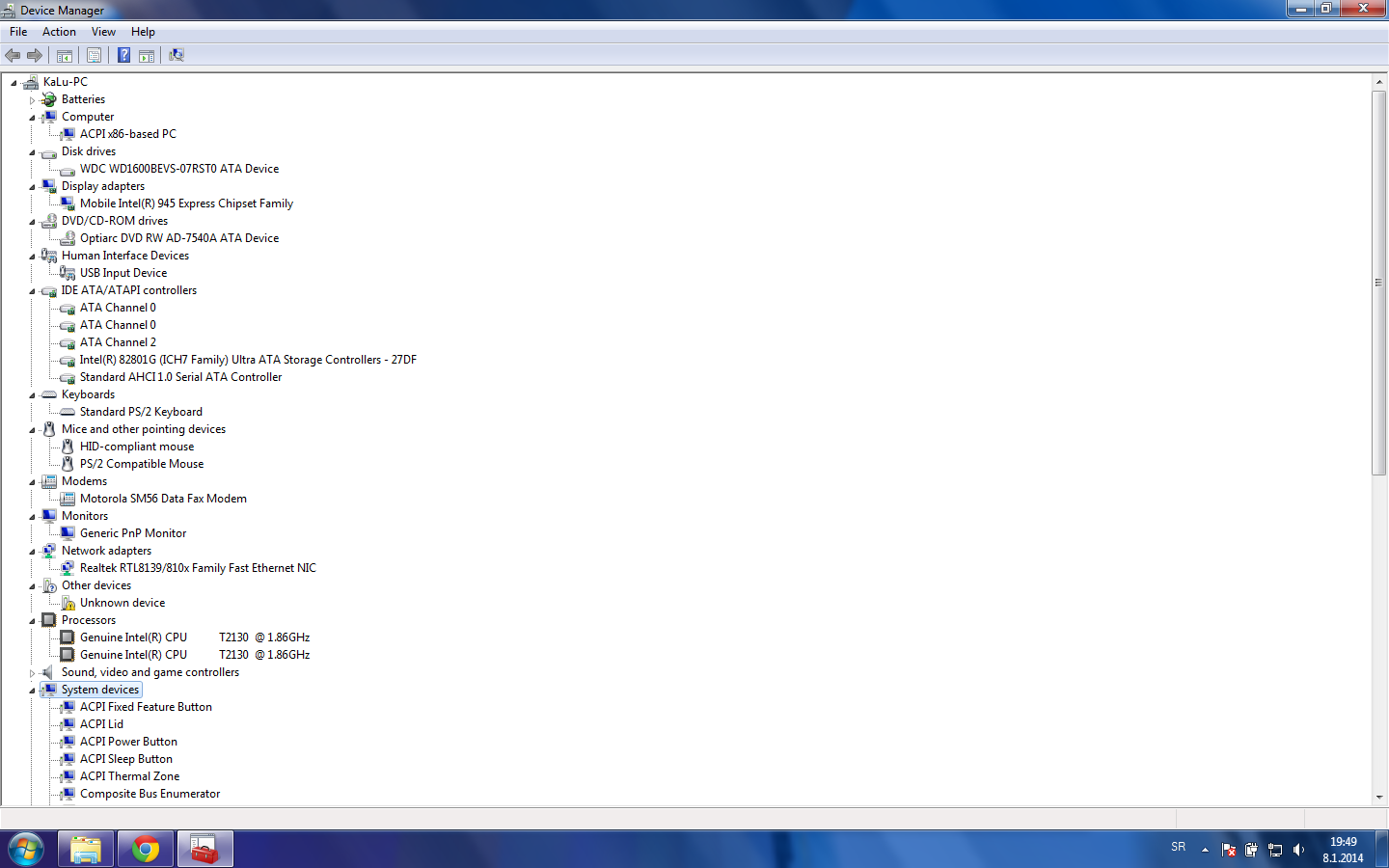Collapse the Disk drives category

(32, 152)
